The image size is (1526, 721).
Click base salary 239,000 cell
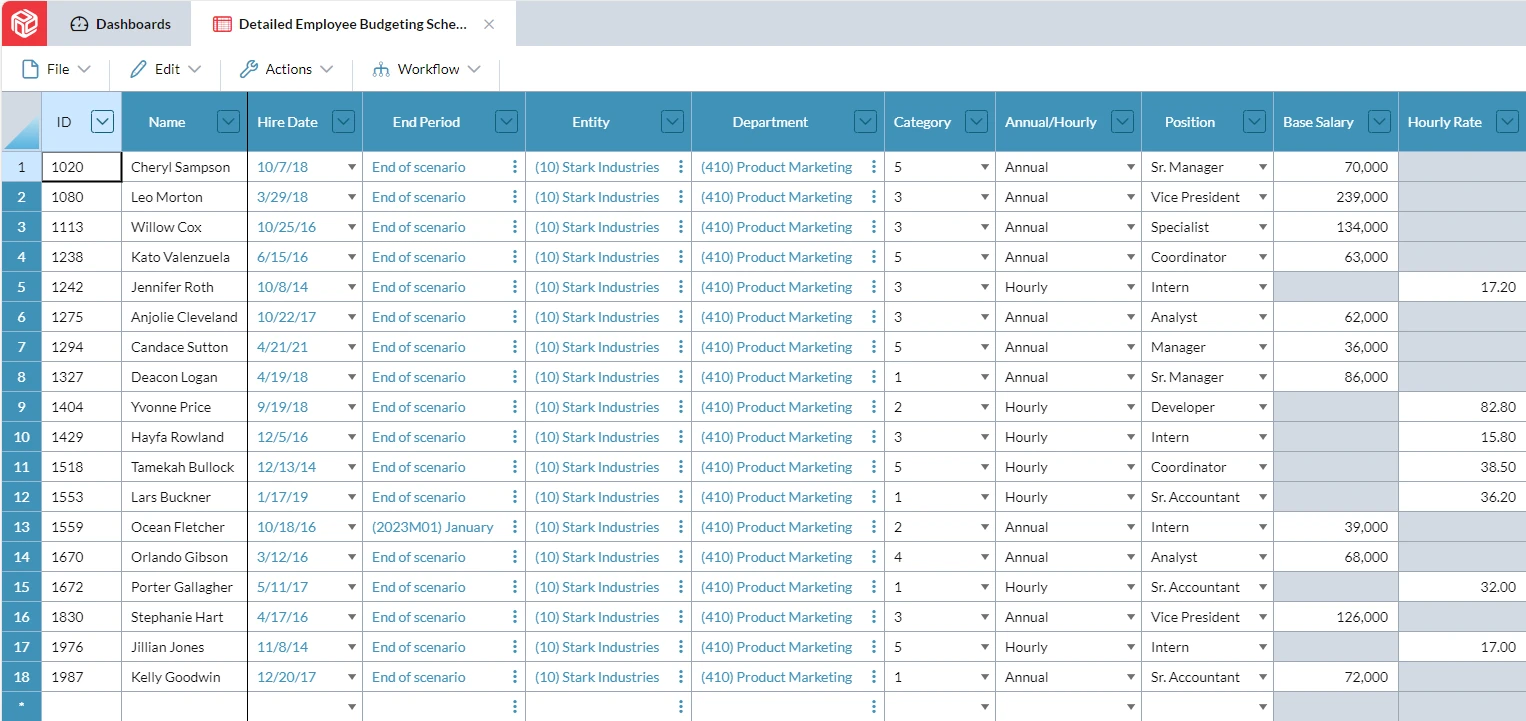[1335, 197]
